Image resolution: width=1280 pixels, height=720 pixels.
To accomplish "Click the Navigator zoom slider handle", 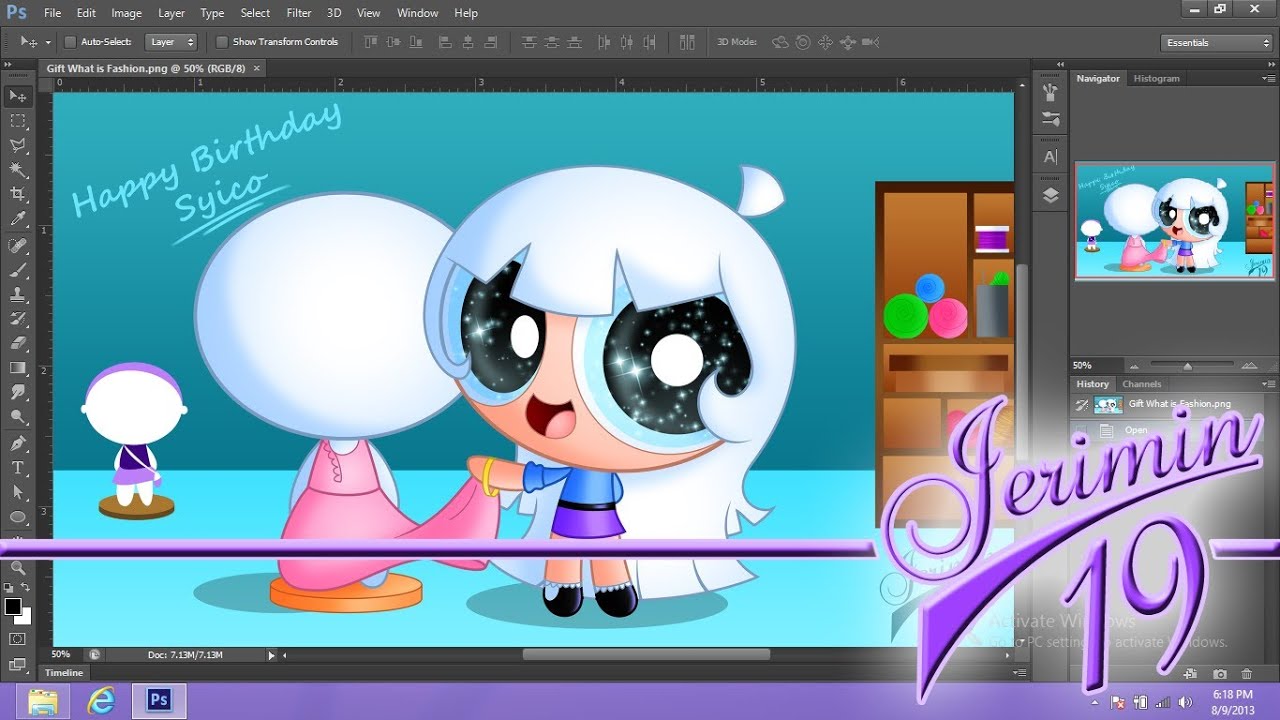I will coord(1187,366).
